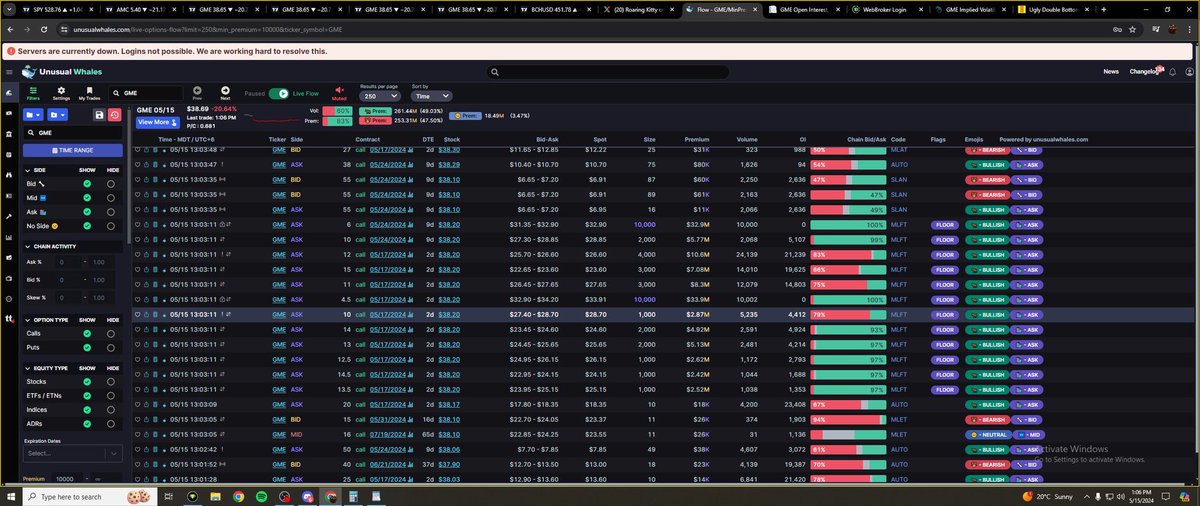Open the Filters panel icon
The height and width of the screenshot is (506, 1200).
click(x=33, y=91)
